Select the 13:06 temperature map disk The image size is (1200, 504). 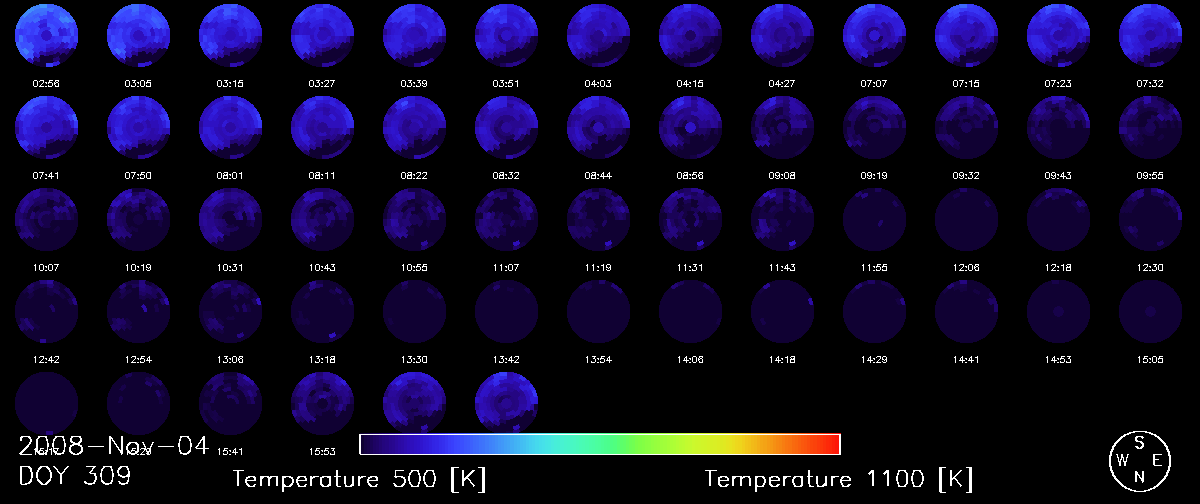point(230,312)
